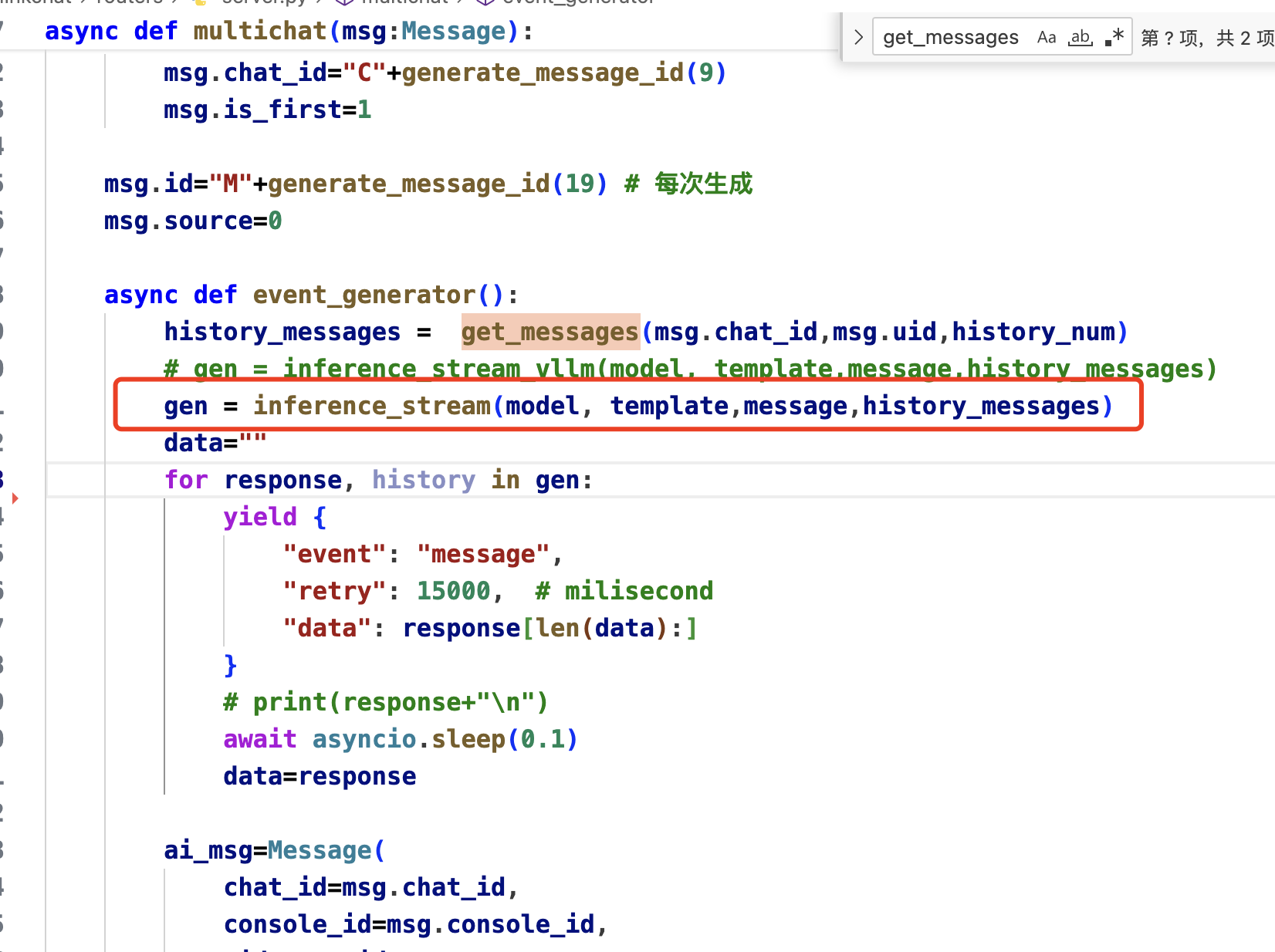Click inference_stream function name in gen line
This screenshot has height=952, width=1275.
click(x=372, y=406)
